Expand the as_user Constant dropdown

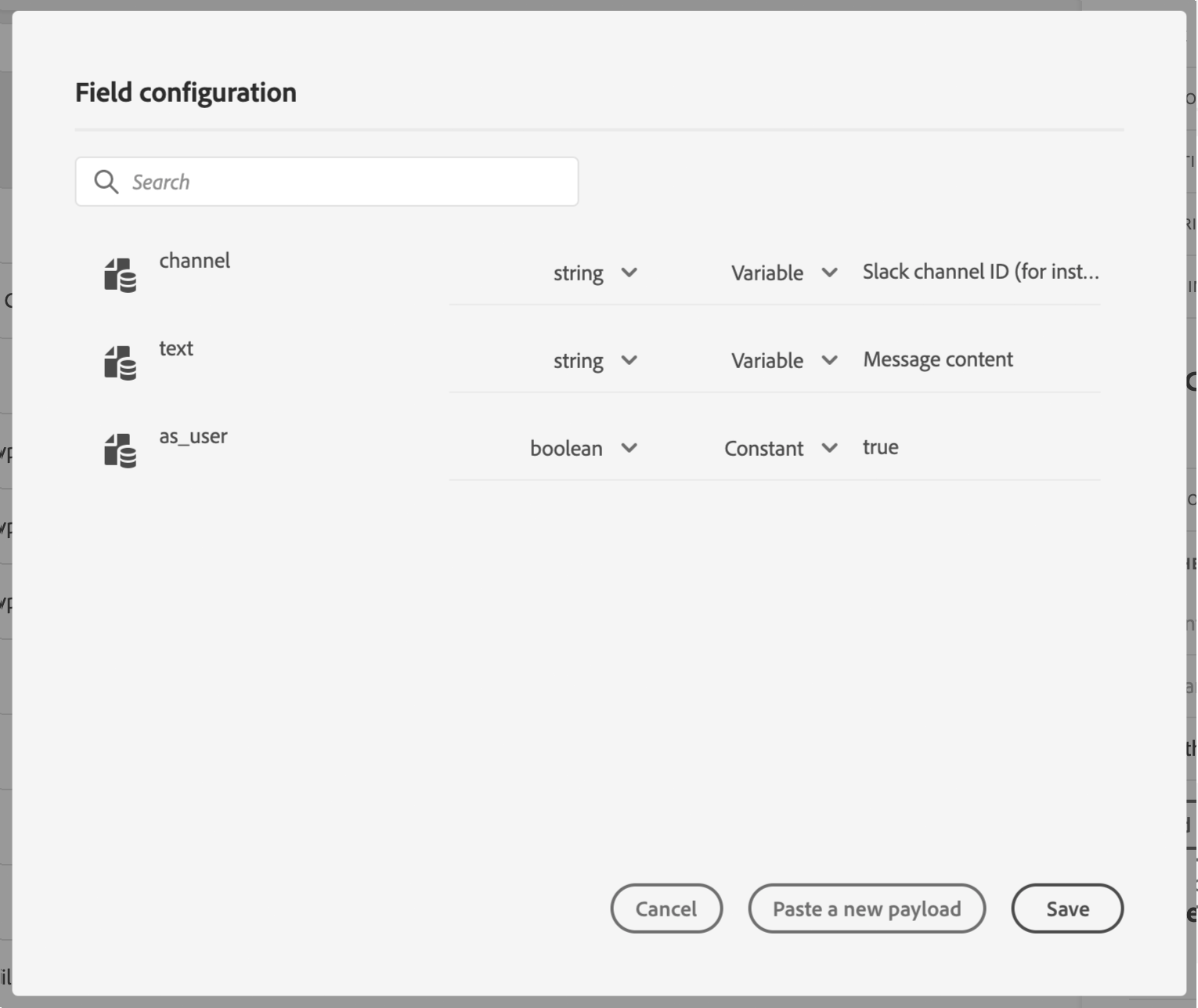click(781, 448)
